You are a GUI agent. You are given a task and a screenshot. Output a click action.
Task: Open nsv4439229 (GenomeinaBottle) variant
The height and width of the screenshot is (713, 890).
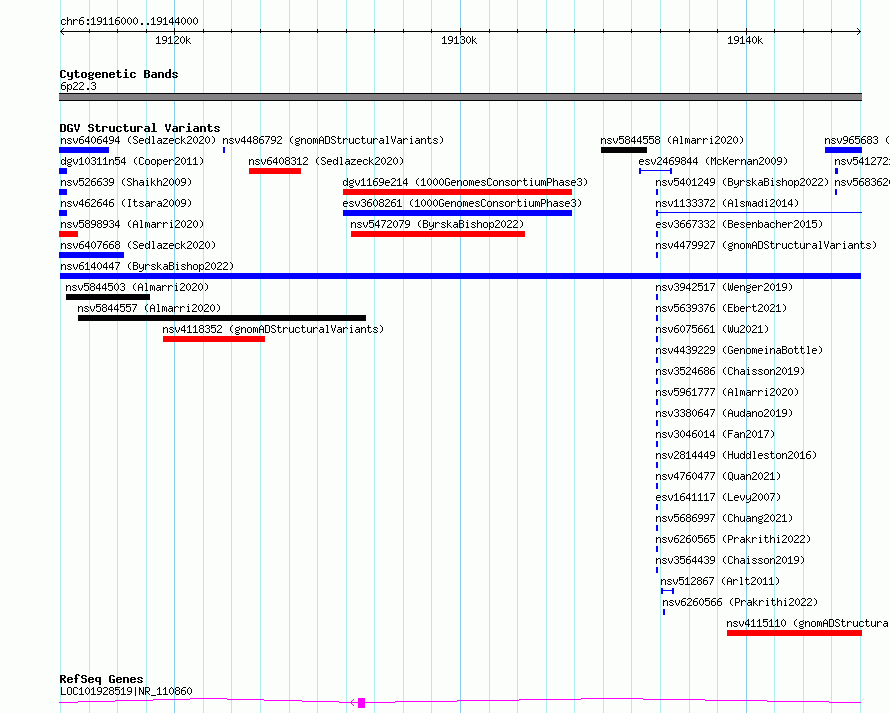point(739,350)
